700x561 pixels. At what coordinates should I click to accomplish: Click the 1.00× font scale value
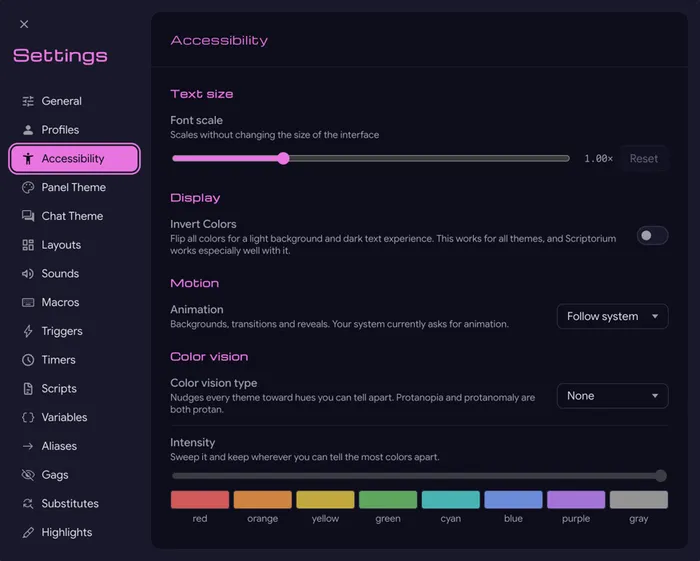click(599, 158)
